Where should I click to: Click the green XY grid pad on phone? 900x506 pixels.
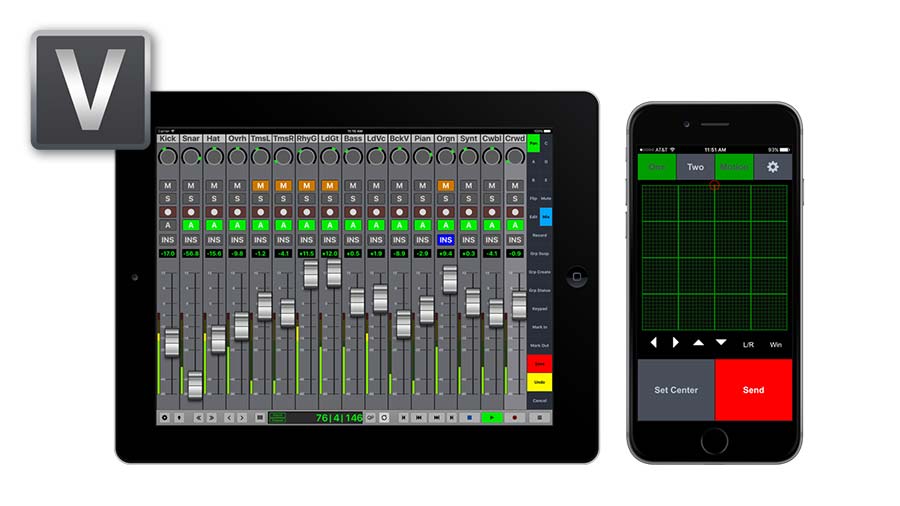715,257
